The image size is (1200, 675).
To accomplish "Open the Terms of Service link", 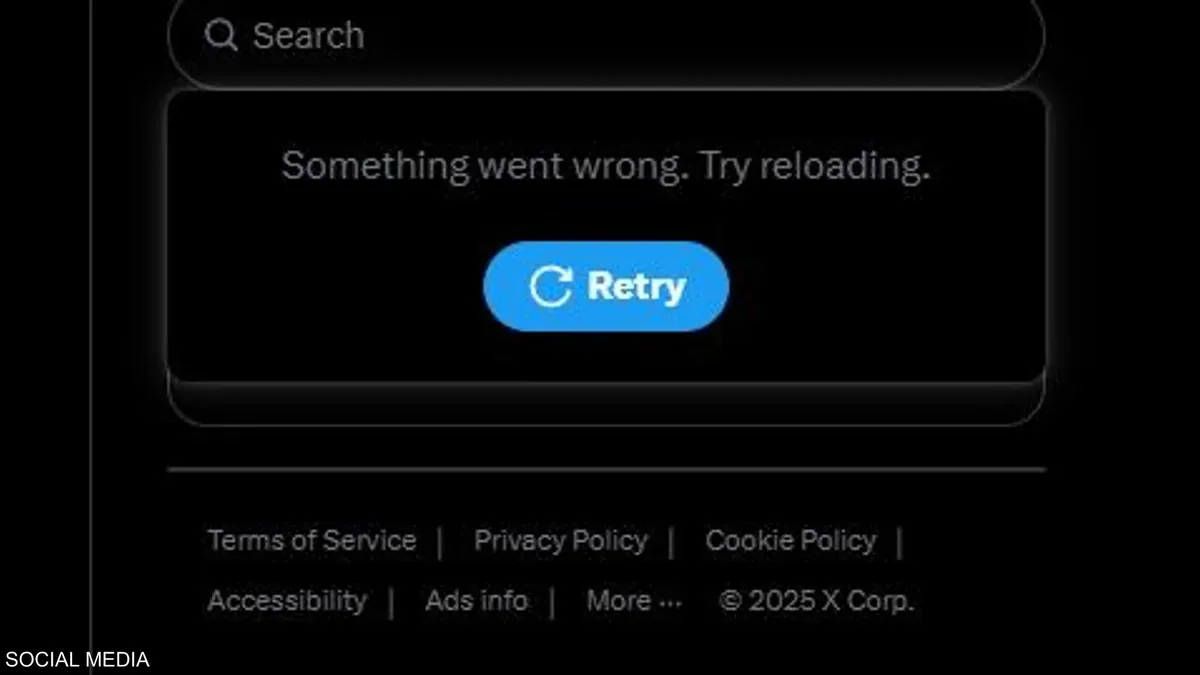I will pos(312,541).
